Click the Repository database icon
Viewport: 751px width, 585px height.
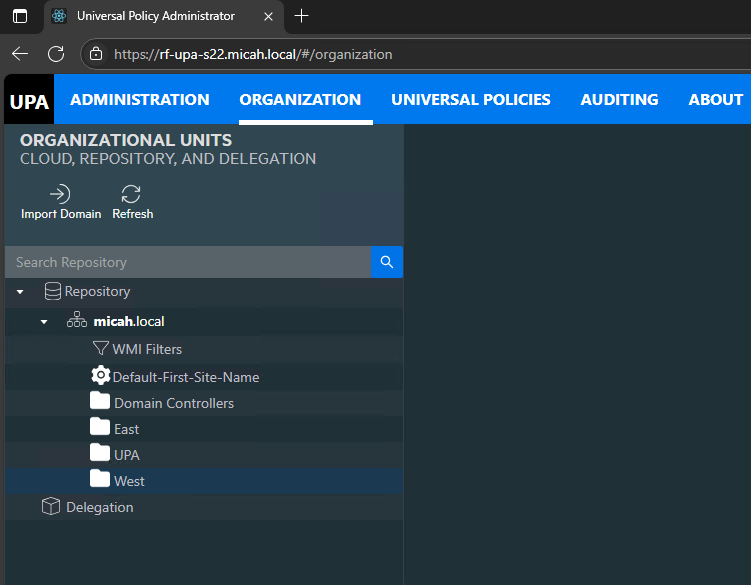point(53,292)
